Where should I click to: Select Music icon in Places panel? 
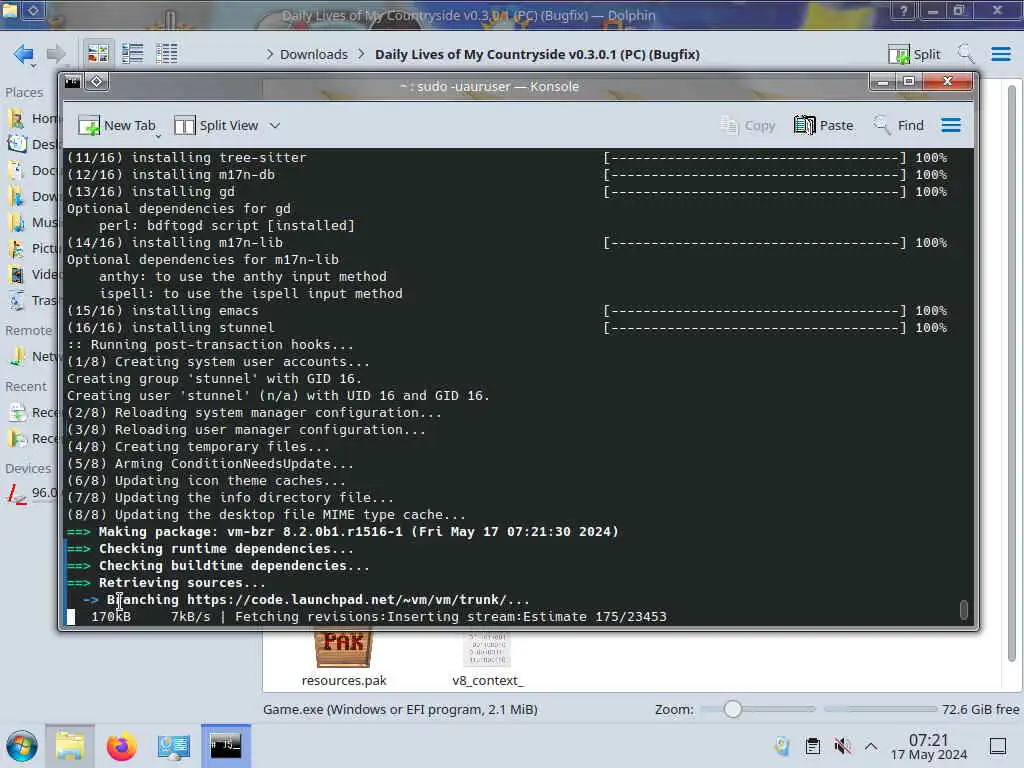tap(16, 222)
